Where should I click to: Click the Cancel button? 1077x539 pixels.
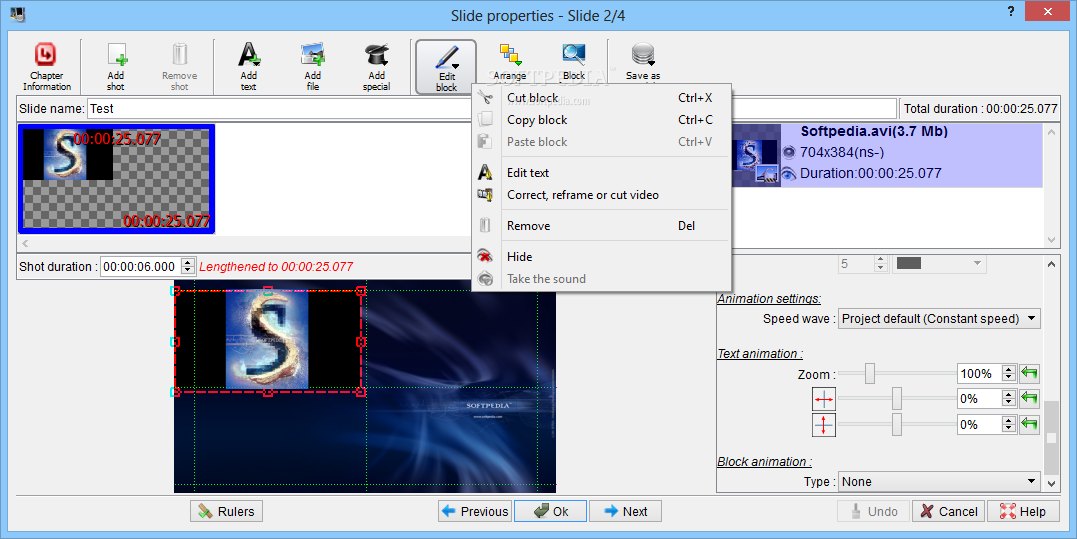point(949,512)
